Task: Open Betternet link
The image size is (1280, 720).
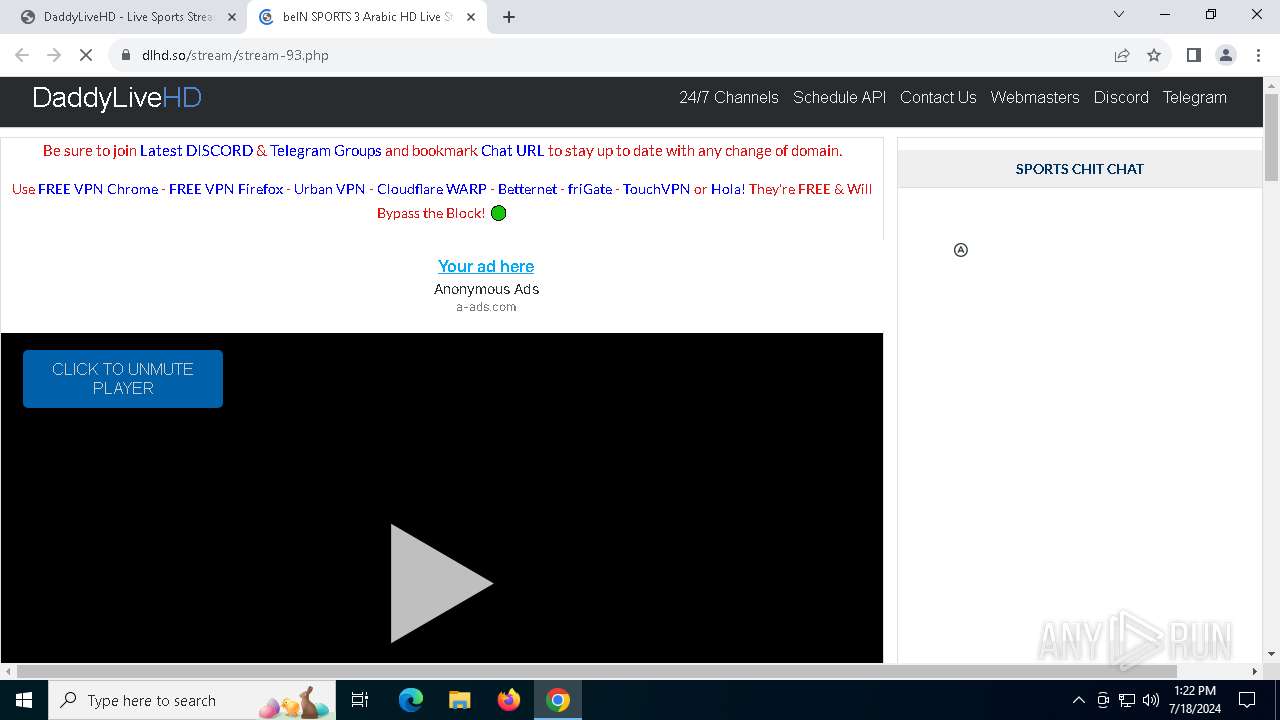Action: pyautogui.click(x=527, y=189)
